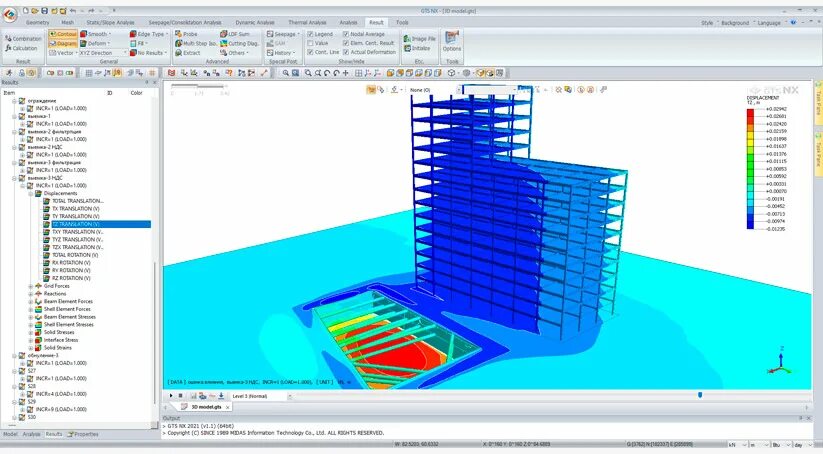Click the Task Pane side tab at top right
Screen dimensions: 823x454
coord(818,103)
